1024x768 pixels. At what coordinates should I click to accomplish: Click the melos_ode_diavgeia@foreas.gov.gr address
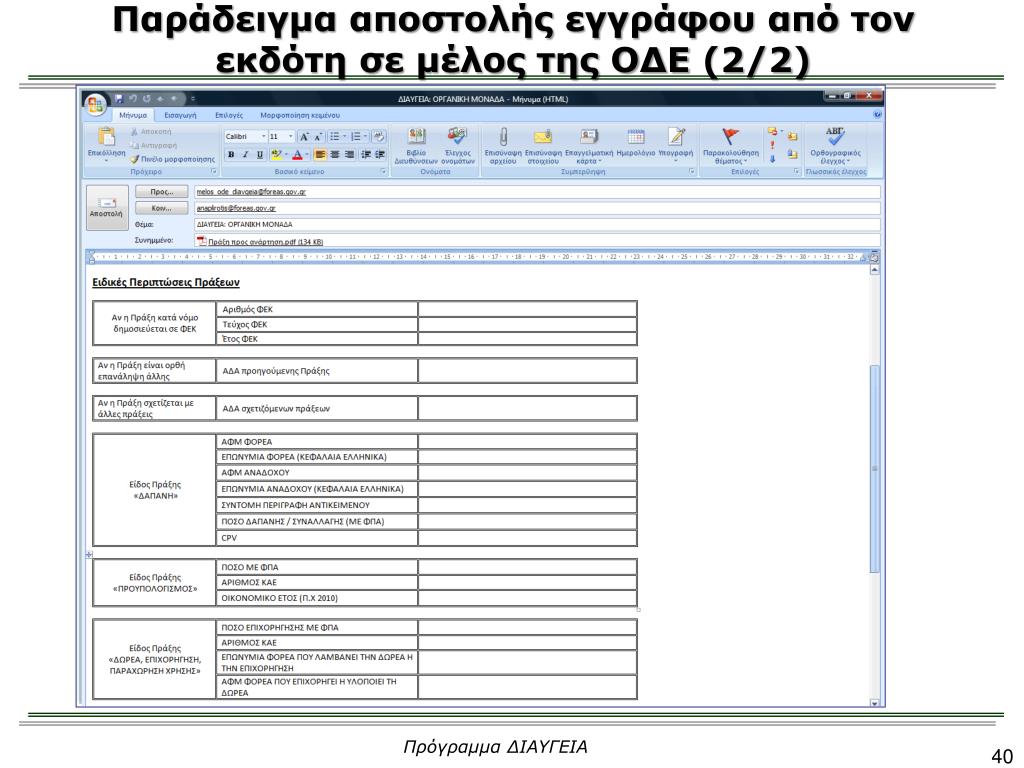click(x=251, y=192)
